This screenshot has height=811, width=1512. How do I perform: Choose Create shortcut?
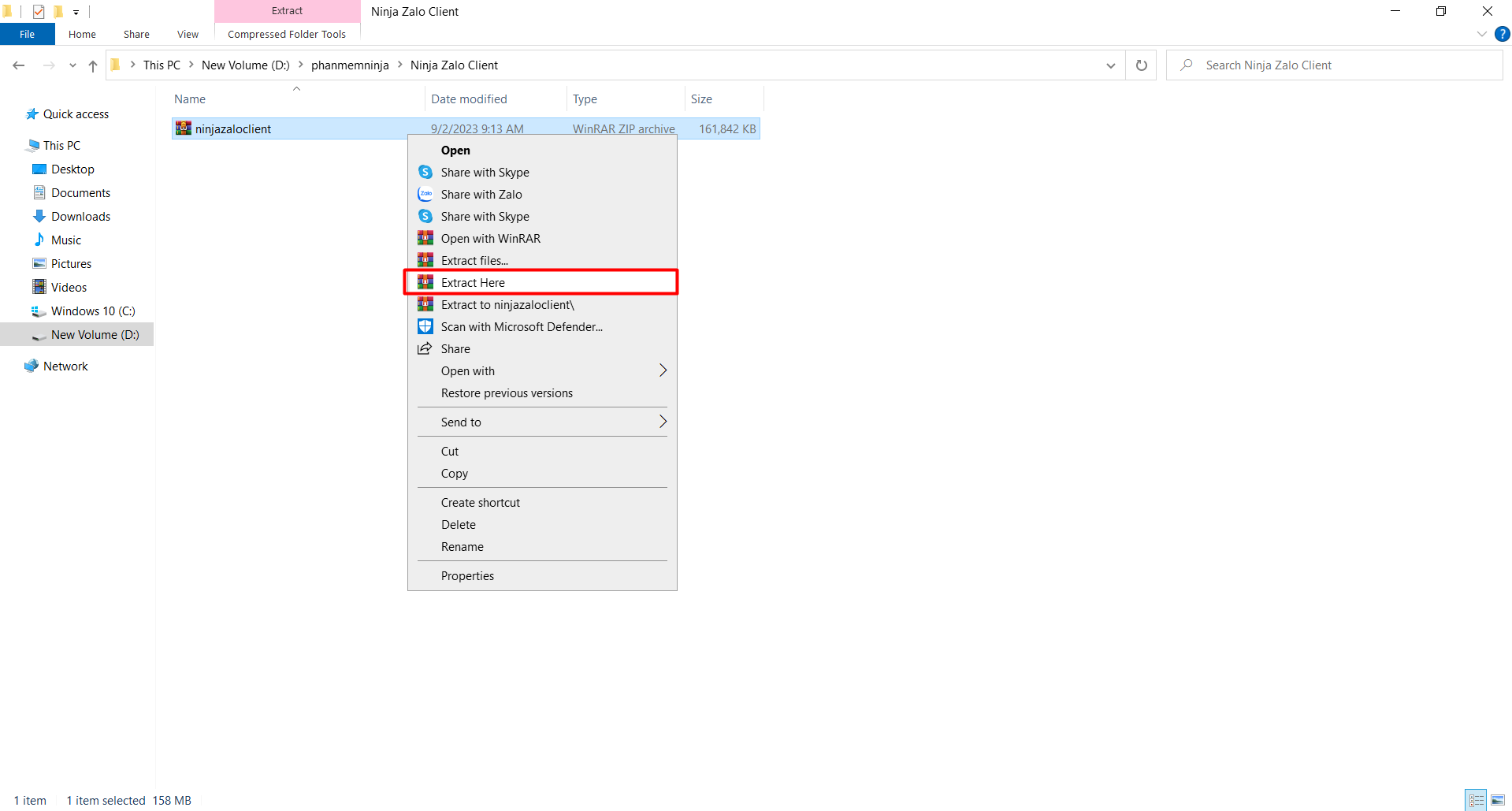pyautogui.click(x=542, y=502)
